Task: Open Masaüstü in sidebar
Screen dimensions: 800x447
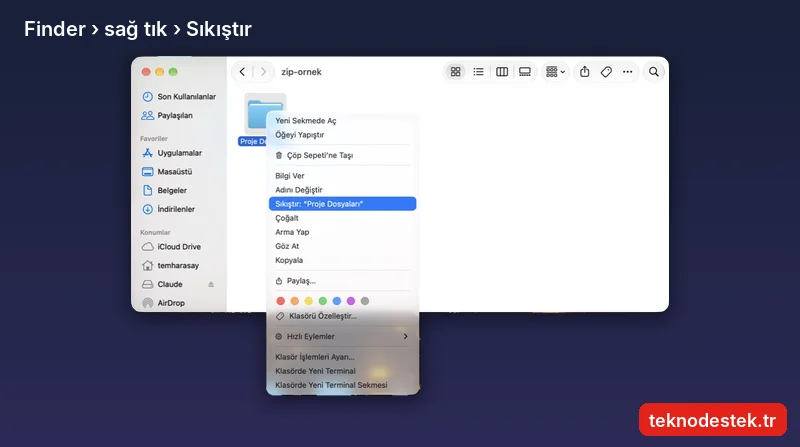Action: (167, 172)
